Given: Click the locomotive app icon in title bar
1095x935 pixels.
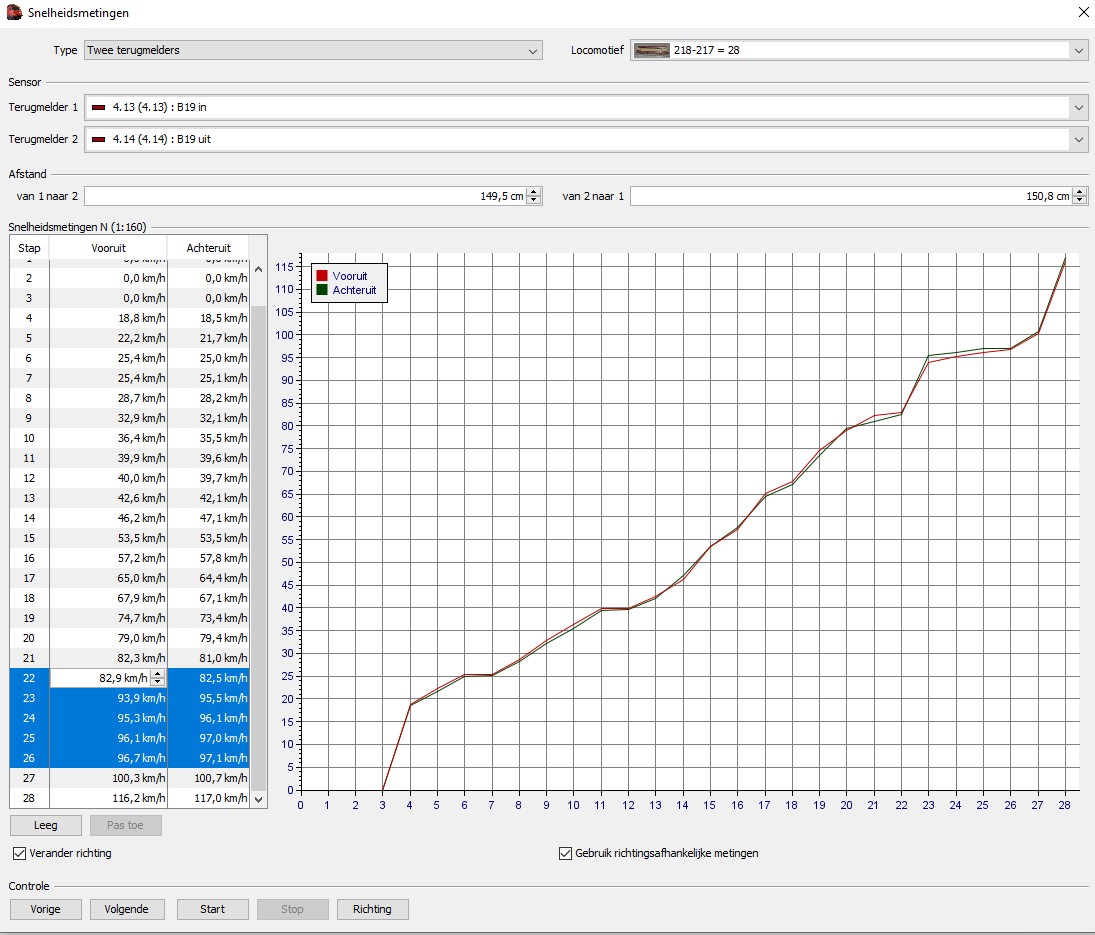Looking at the screenshot, I should click(x=14, y=12).
